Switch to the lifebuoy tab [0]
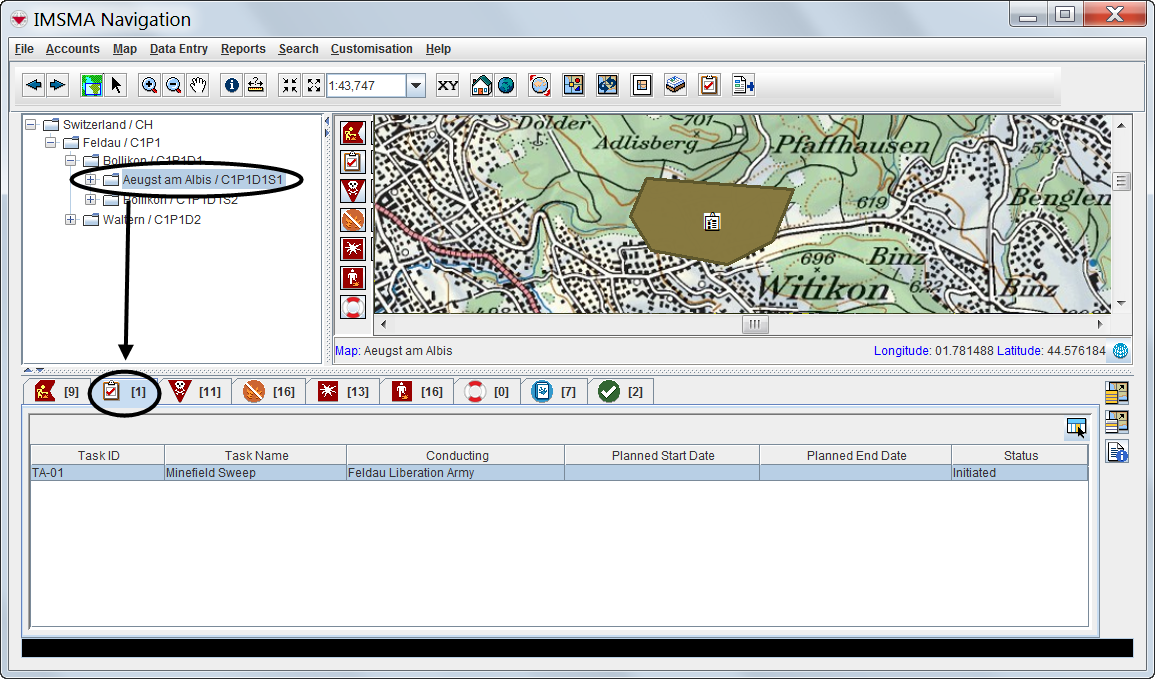 [487, 392]
